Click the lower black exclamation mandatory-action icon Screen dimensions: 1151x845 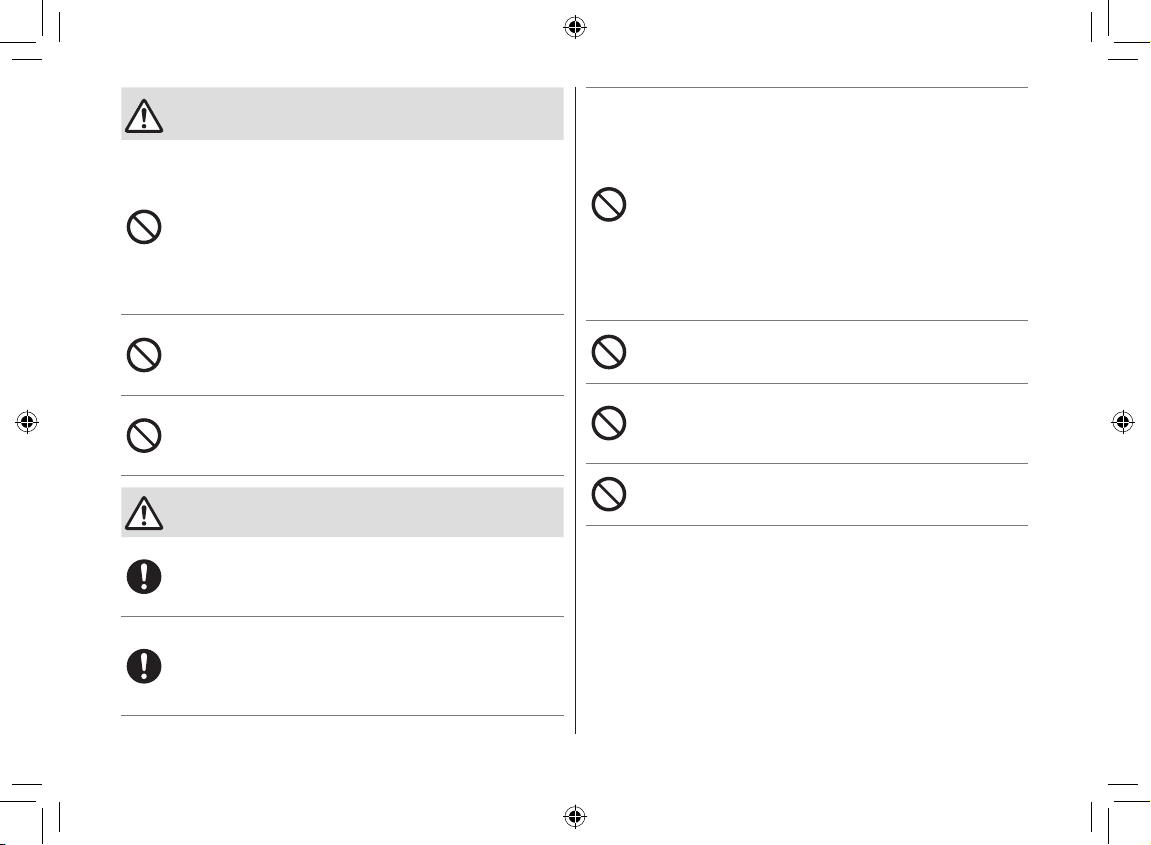coord(144,667)
